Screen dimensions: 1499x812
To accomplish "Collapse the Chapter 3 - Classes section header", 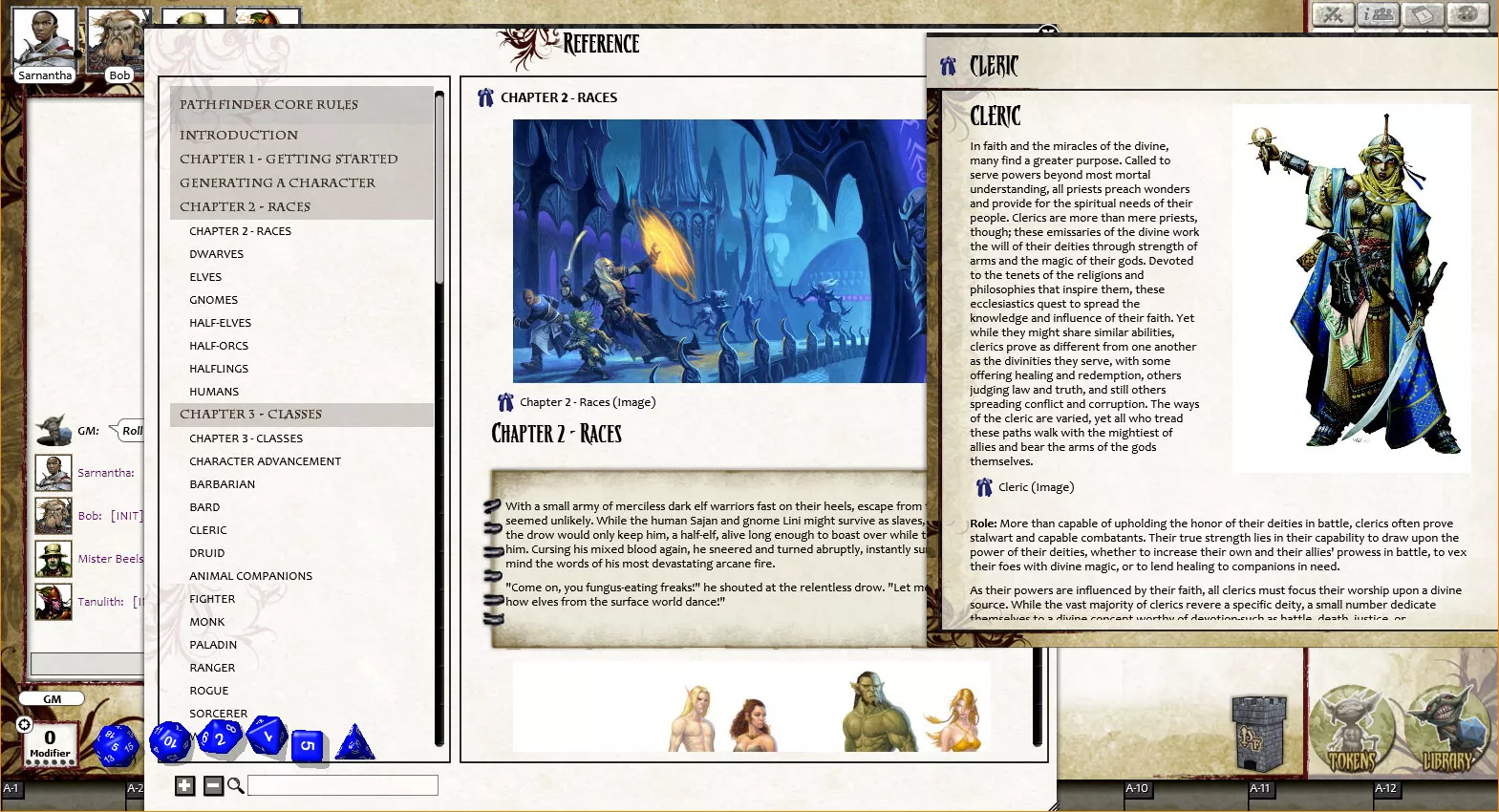I will [301, 414].
